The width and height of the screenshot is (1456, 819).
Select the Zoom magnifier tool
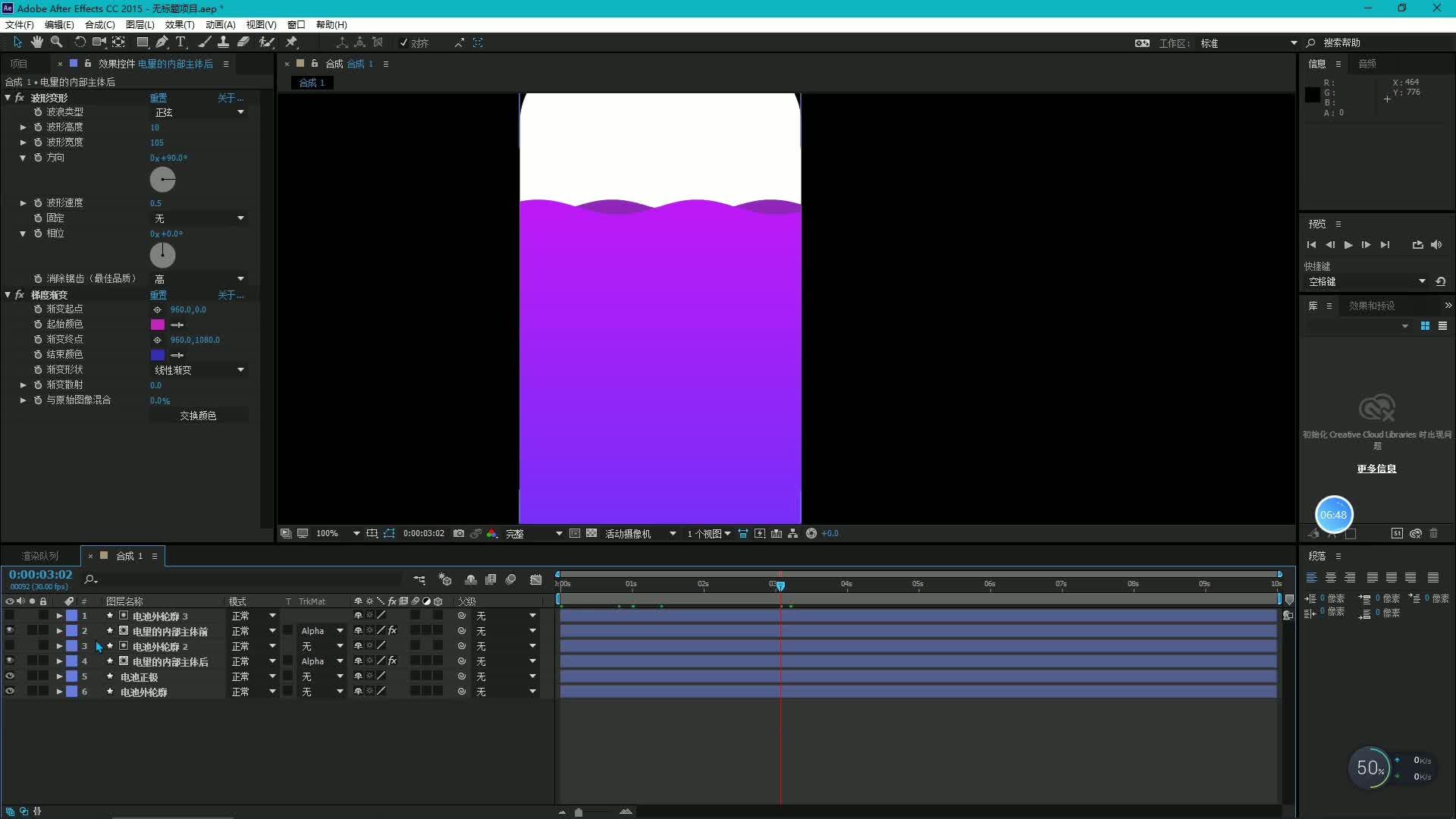(56, 42)
